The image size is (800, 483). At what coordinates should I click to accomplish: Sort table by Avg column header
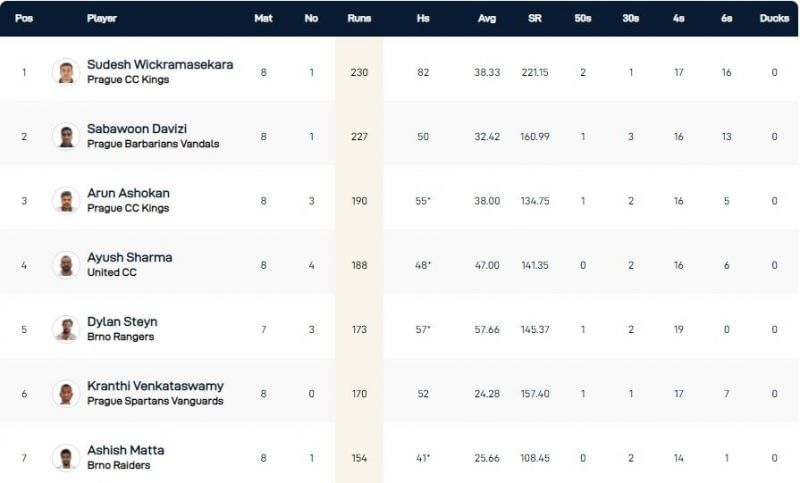tap(487, 18)
